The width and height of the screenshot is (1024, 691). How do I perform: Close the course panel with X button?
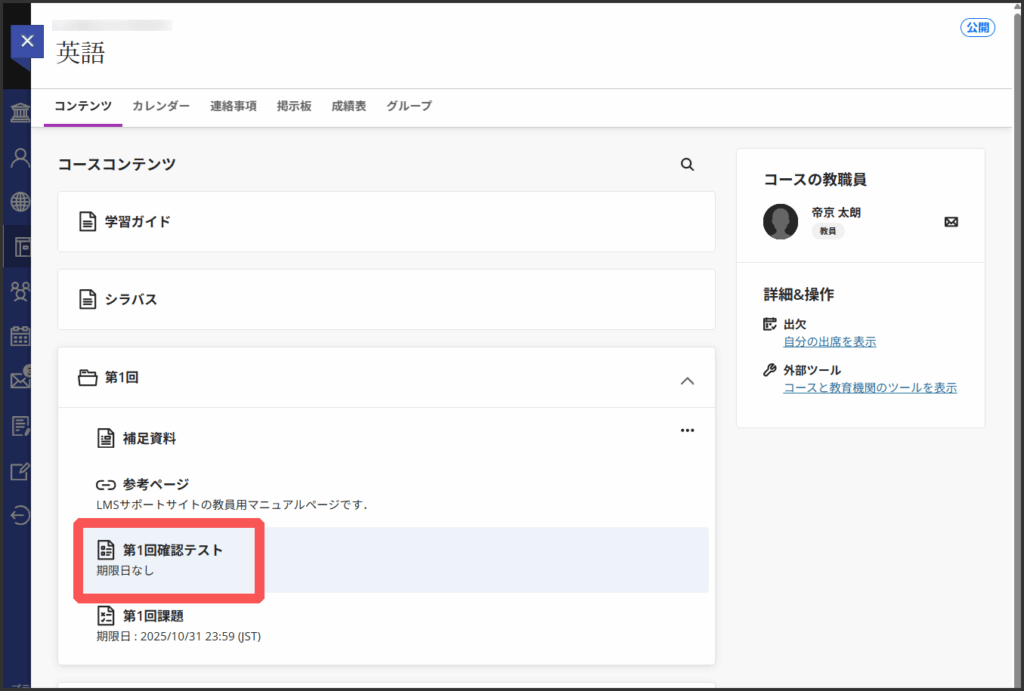[27, 42]
